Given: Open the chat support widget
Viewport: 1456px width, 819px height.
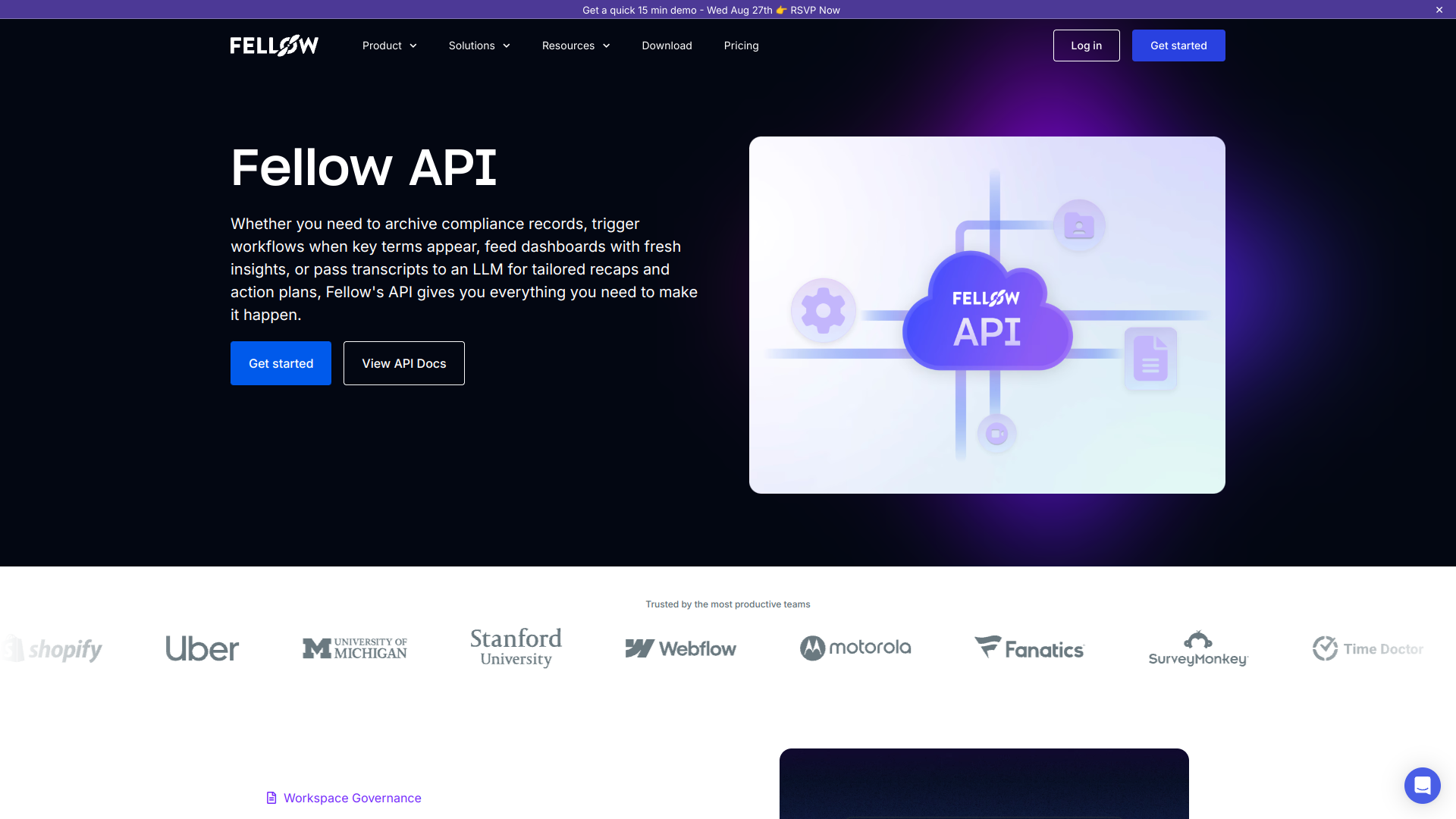Looking at the screenshot, I should coord(1422,786).
